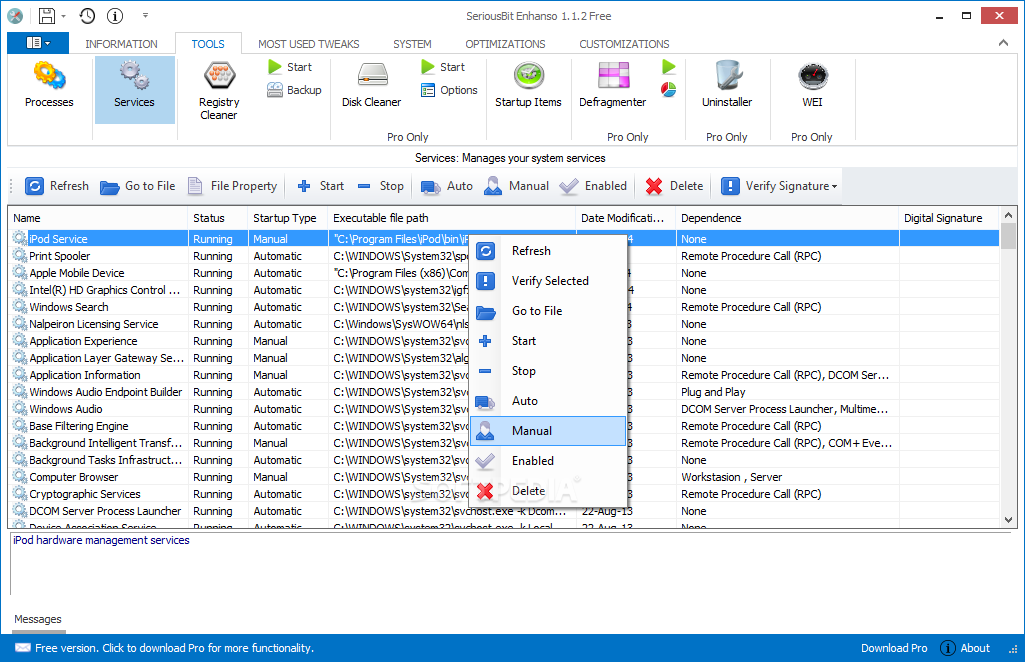Click the About link in status bar
1025x662 pixels.
pos(966,648)
